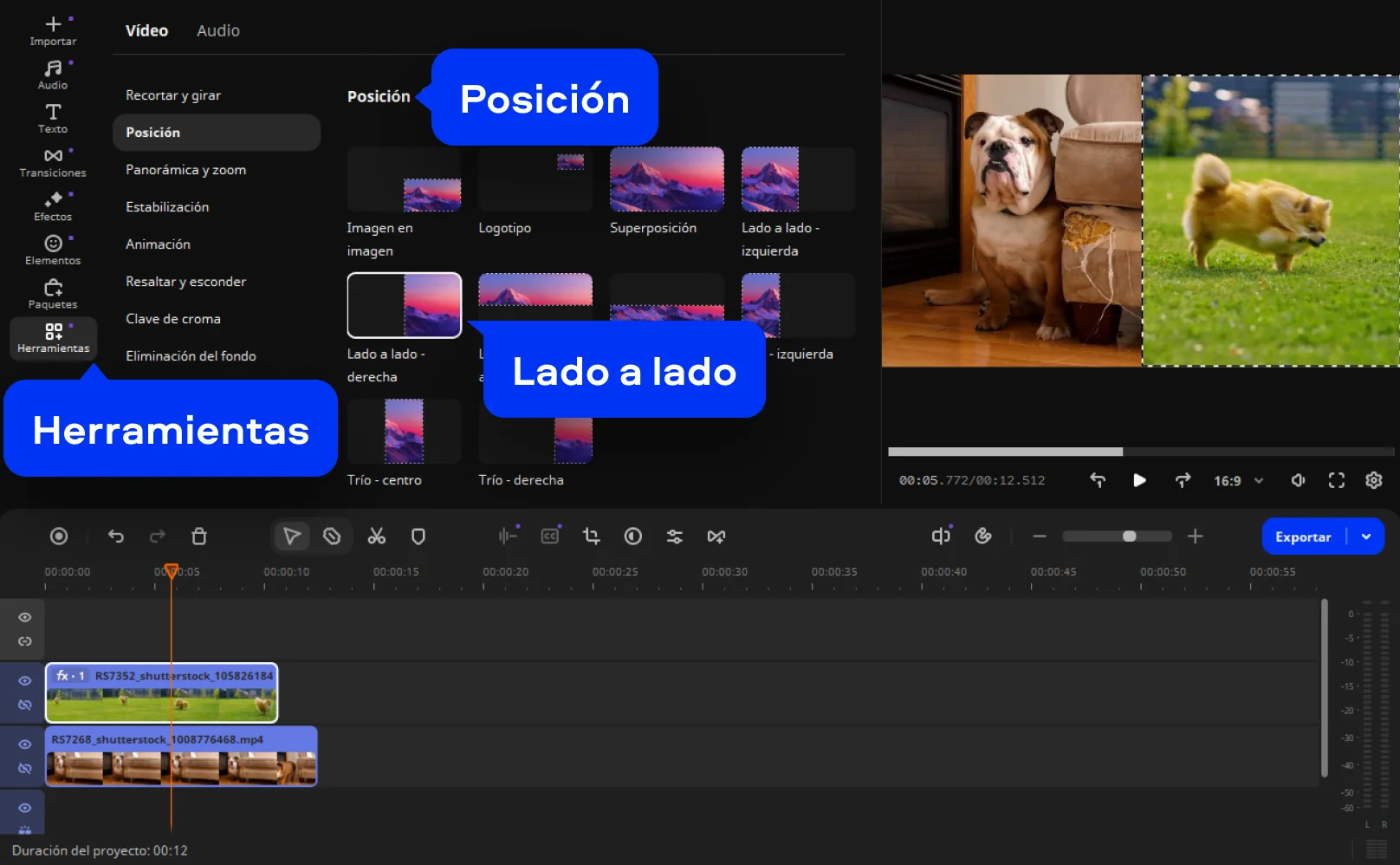Screen dimensions: 1400x865
Task: Click the scissors split clip icon
Action: 376,537
